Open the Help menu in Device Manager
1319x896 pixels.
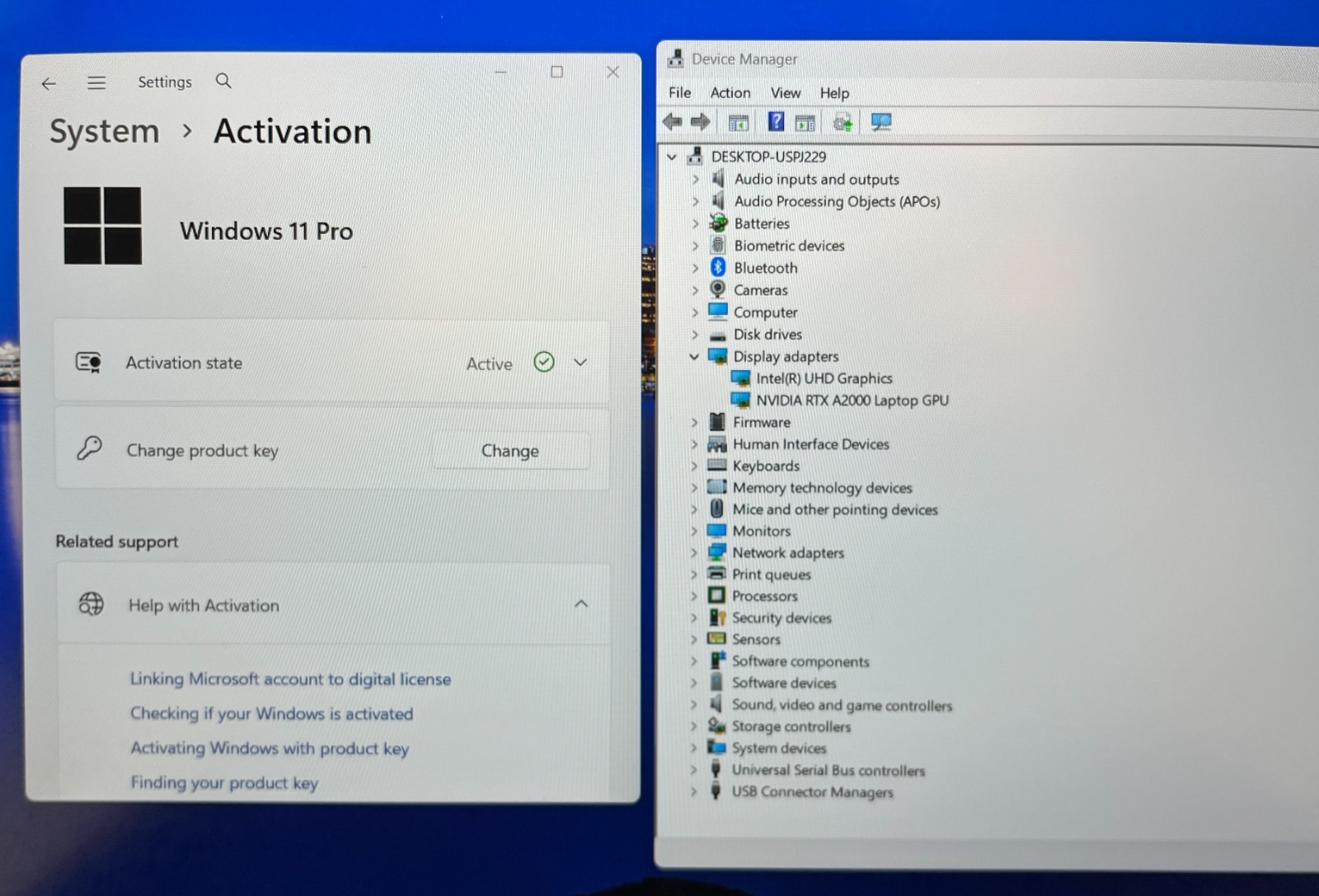pyautogui.click(x=834, y=93)
